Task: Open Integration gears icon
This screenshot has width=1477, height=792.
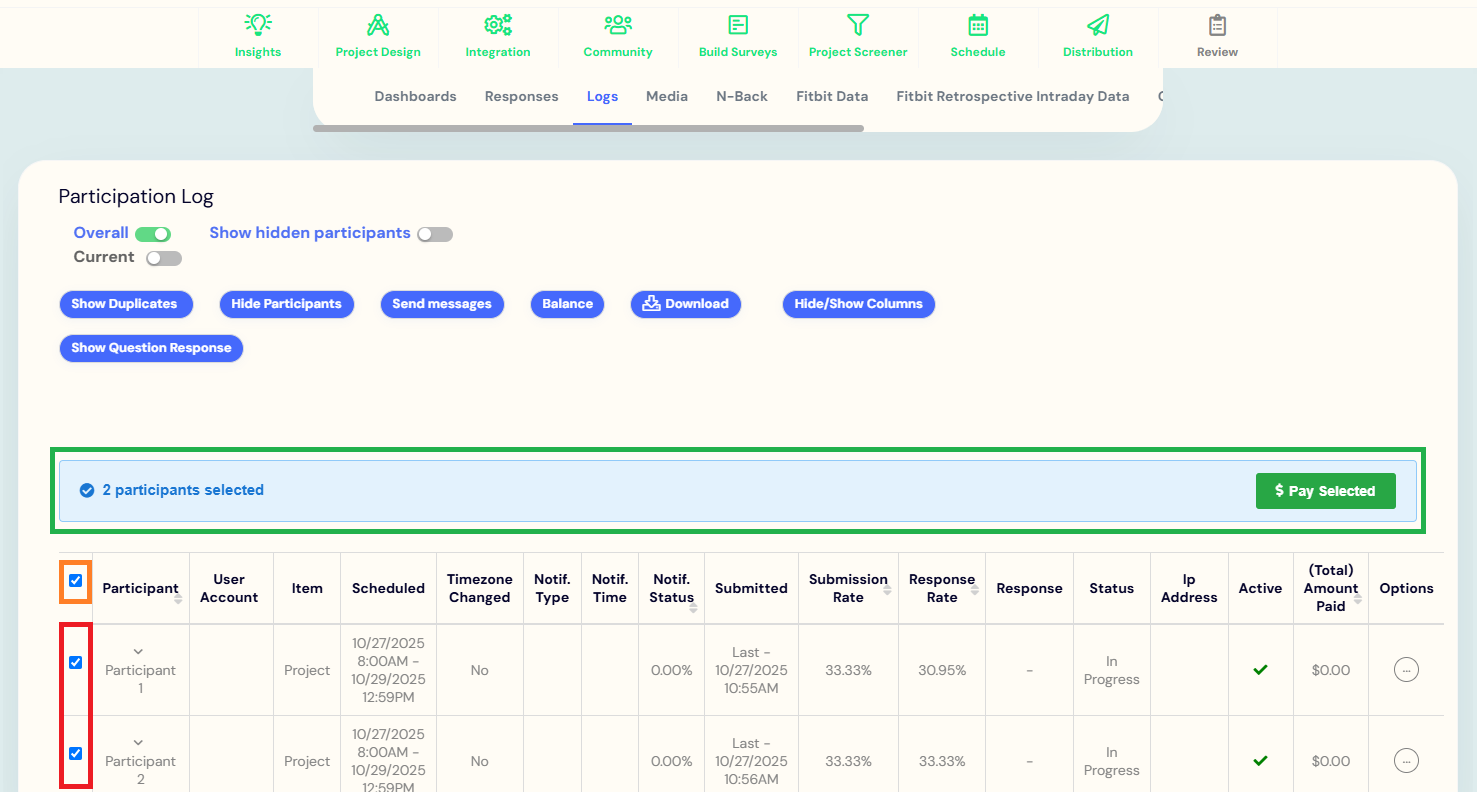Action: [x=497, y=26]
